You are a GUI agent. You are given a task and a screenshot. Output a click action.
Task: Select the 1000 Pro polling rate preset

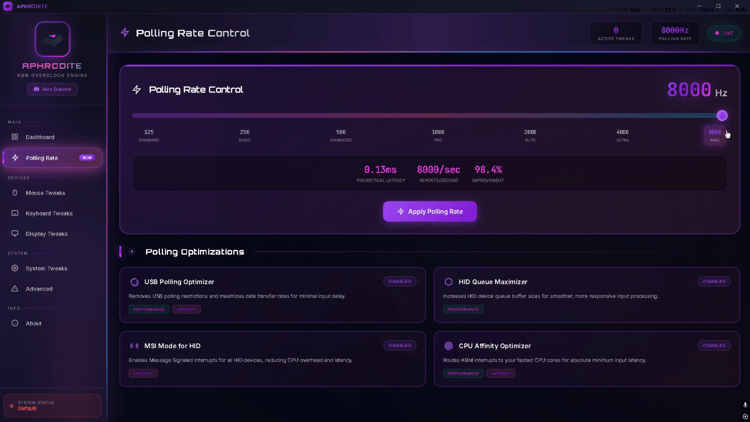pos(438,135)
